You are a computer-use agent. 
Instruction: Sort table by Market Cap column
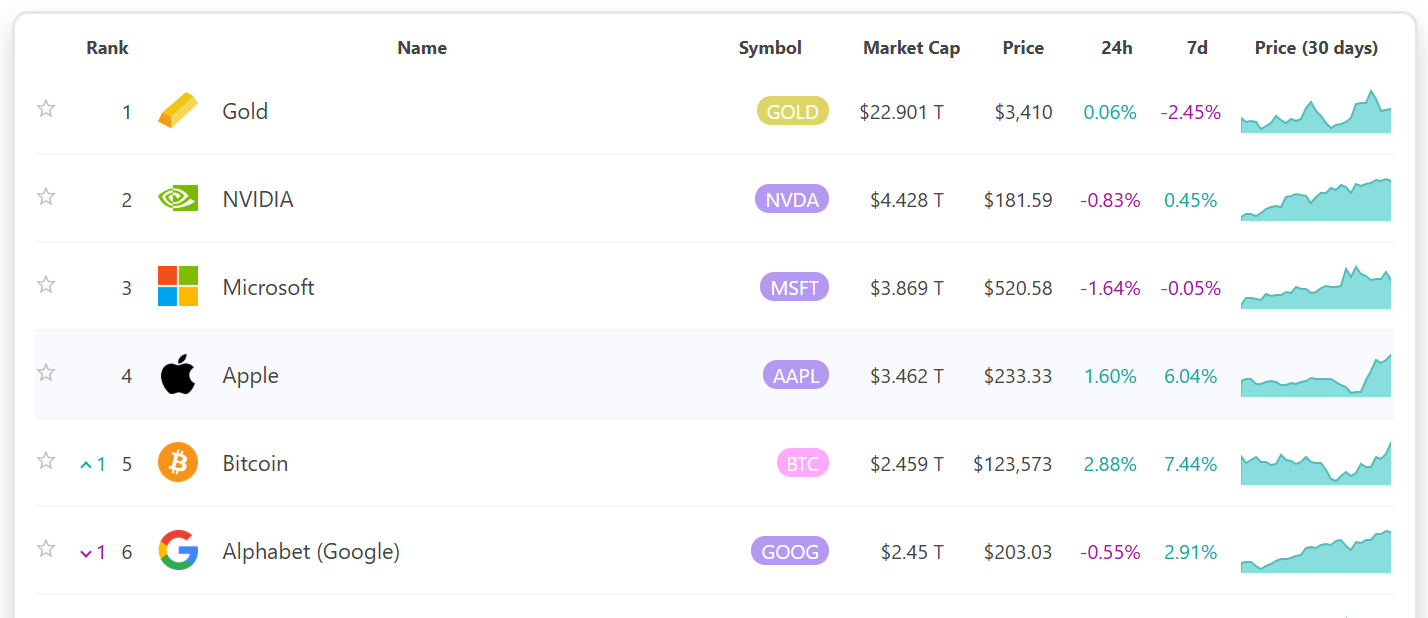coord(911,48)
